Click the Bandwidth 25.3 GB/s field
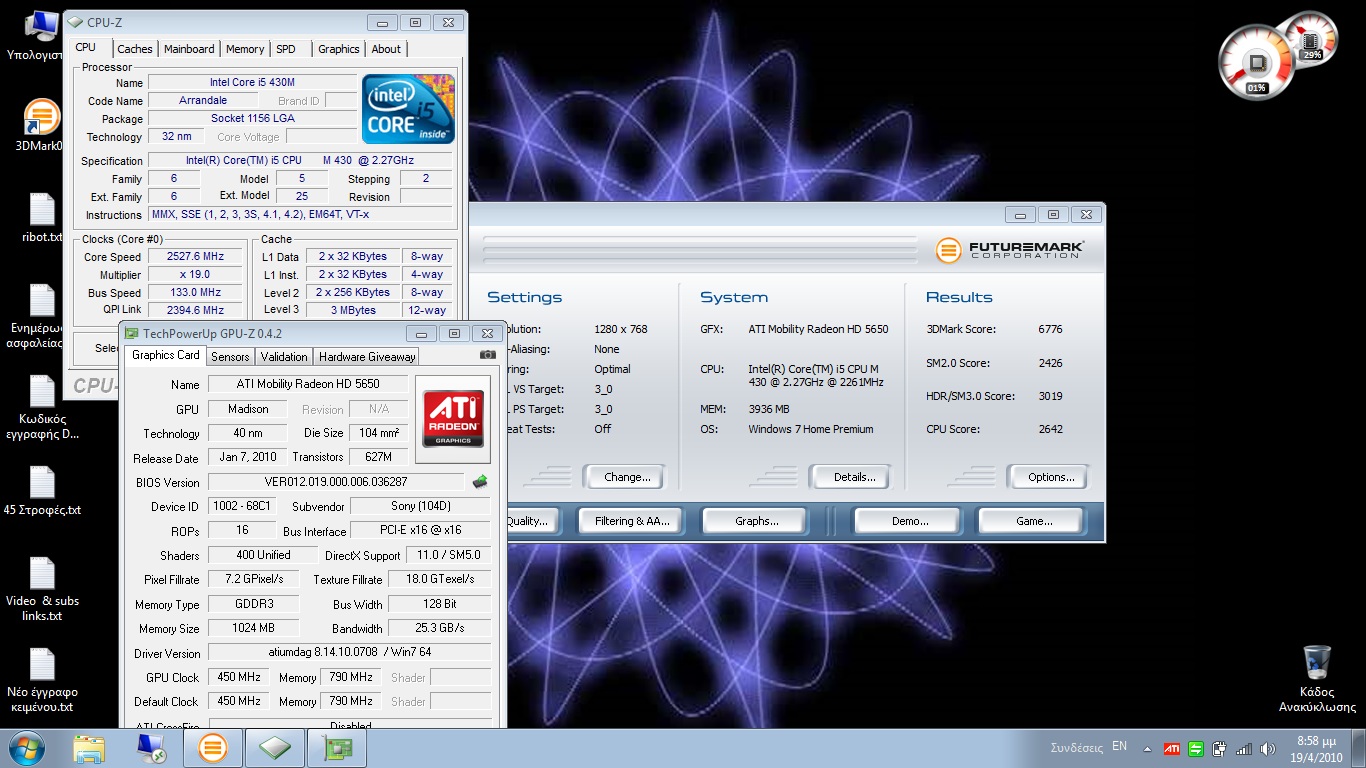The width and height of the screenshot is (1366, 768). pyautogui.click(x=439, y=628)
